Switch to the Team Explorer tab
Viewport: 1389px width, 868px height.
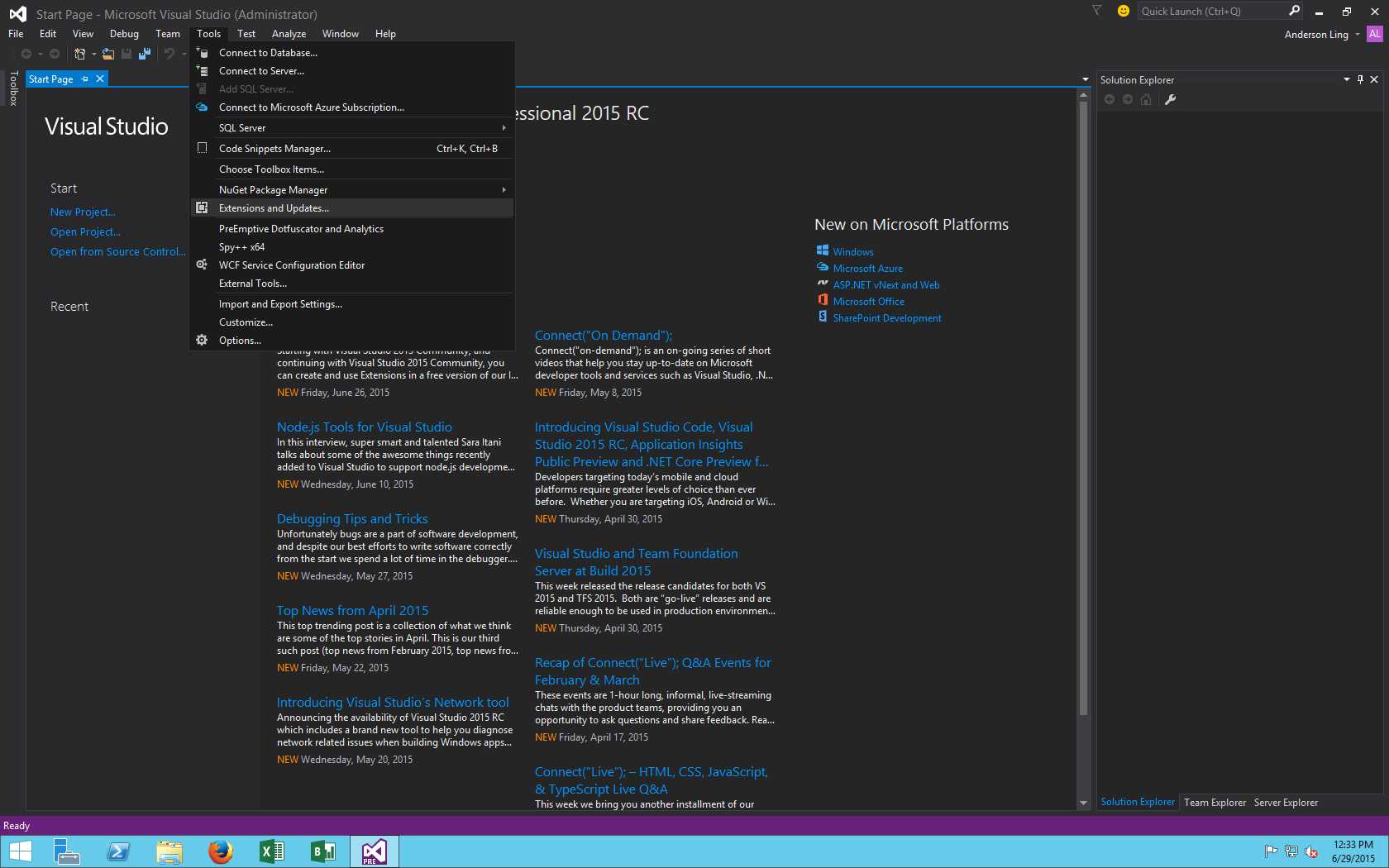click(x=1215, y=803)
